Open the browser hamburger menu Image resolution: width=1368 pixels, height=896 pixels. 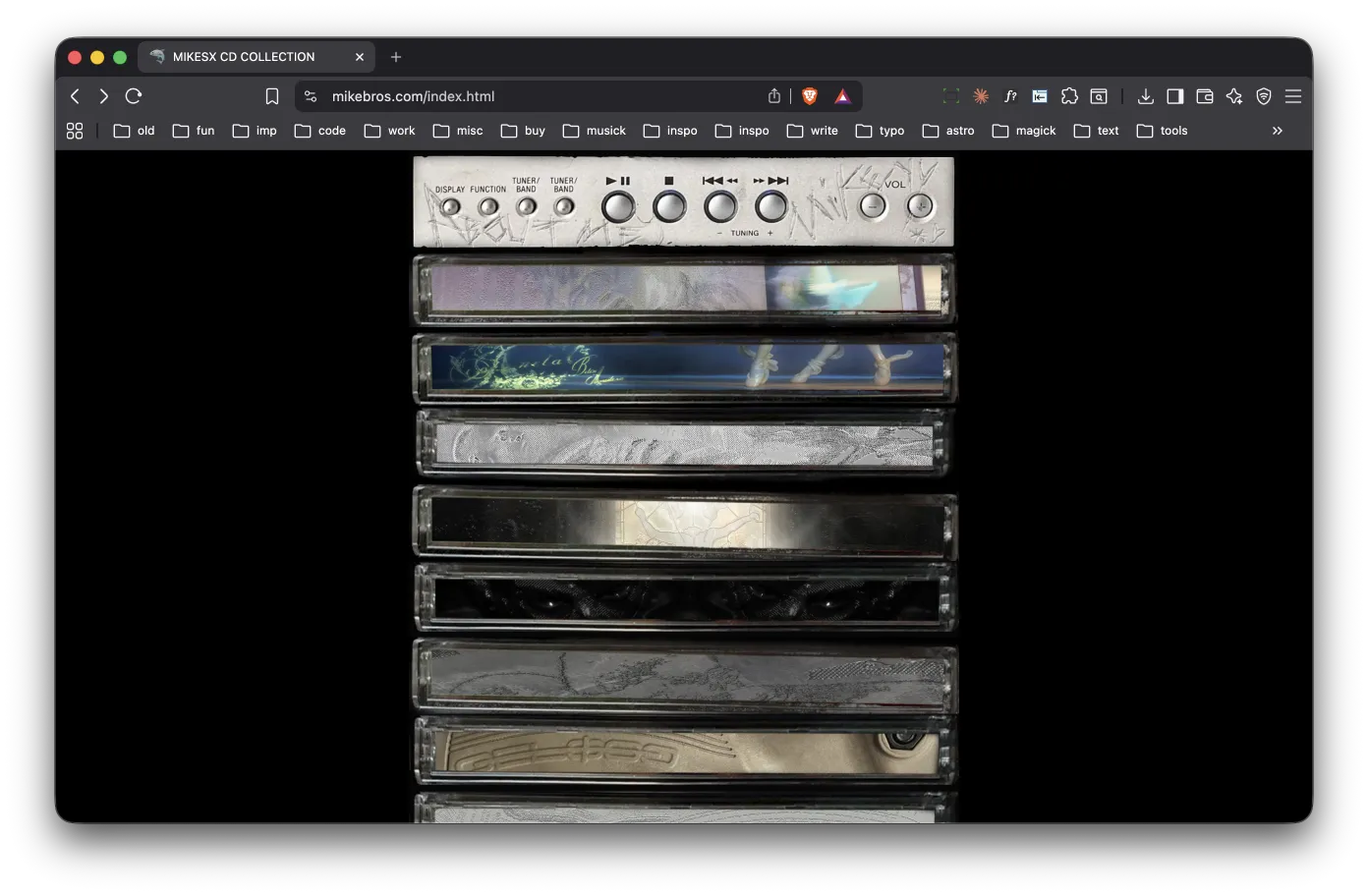tap(1293, 96)
